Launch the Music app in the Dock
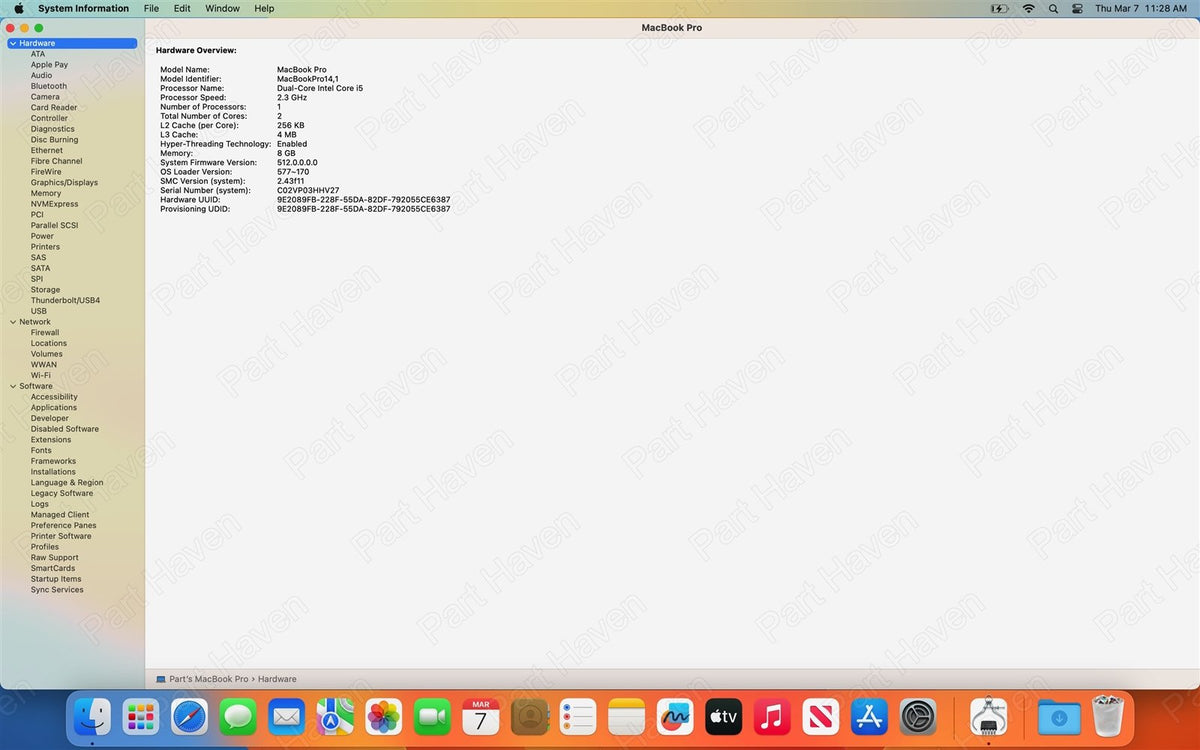The image size is (1200, 750). (x=771, y=716)
